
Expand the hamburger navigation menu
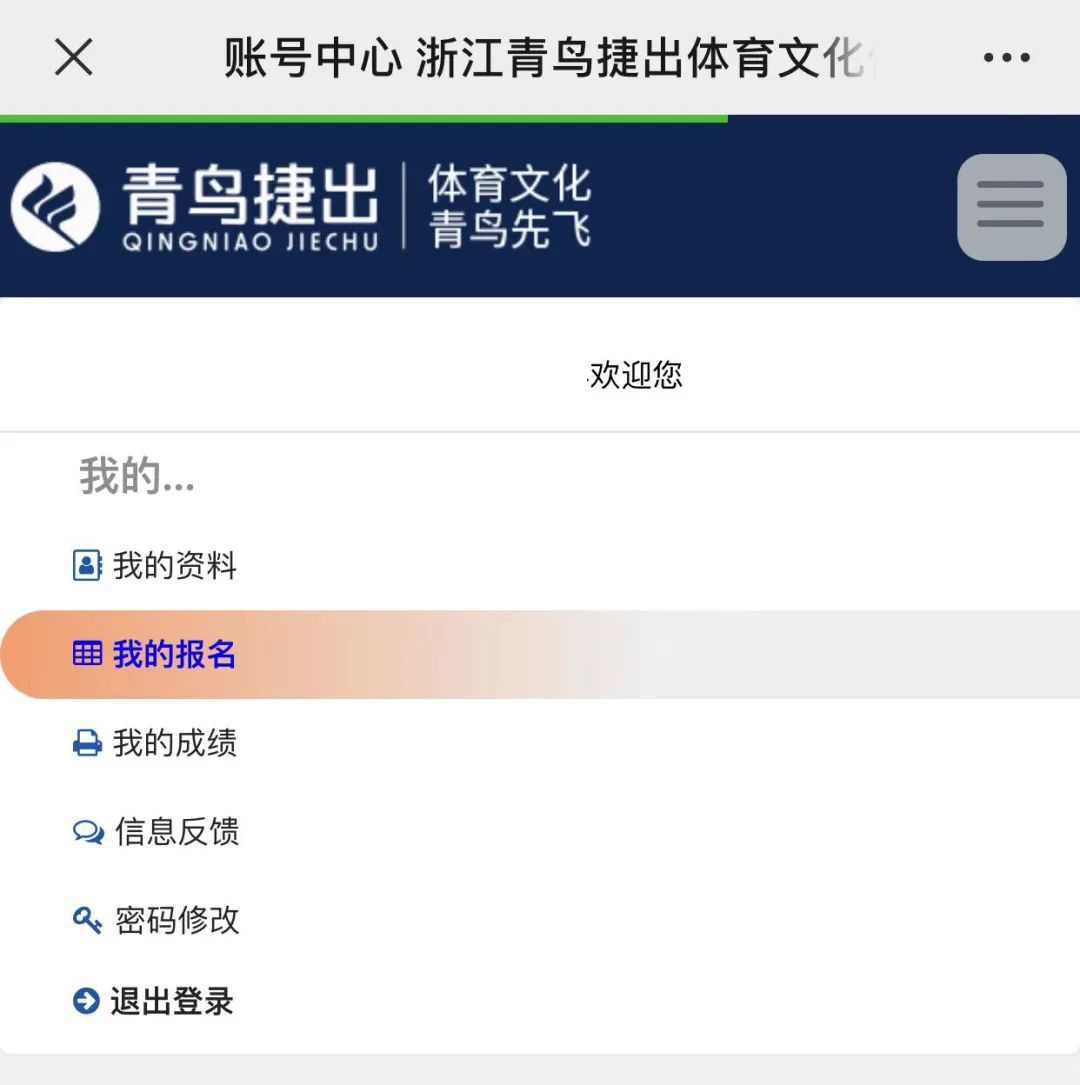point(1011,206)
